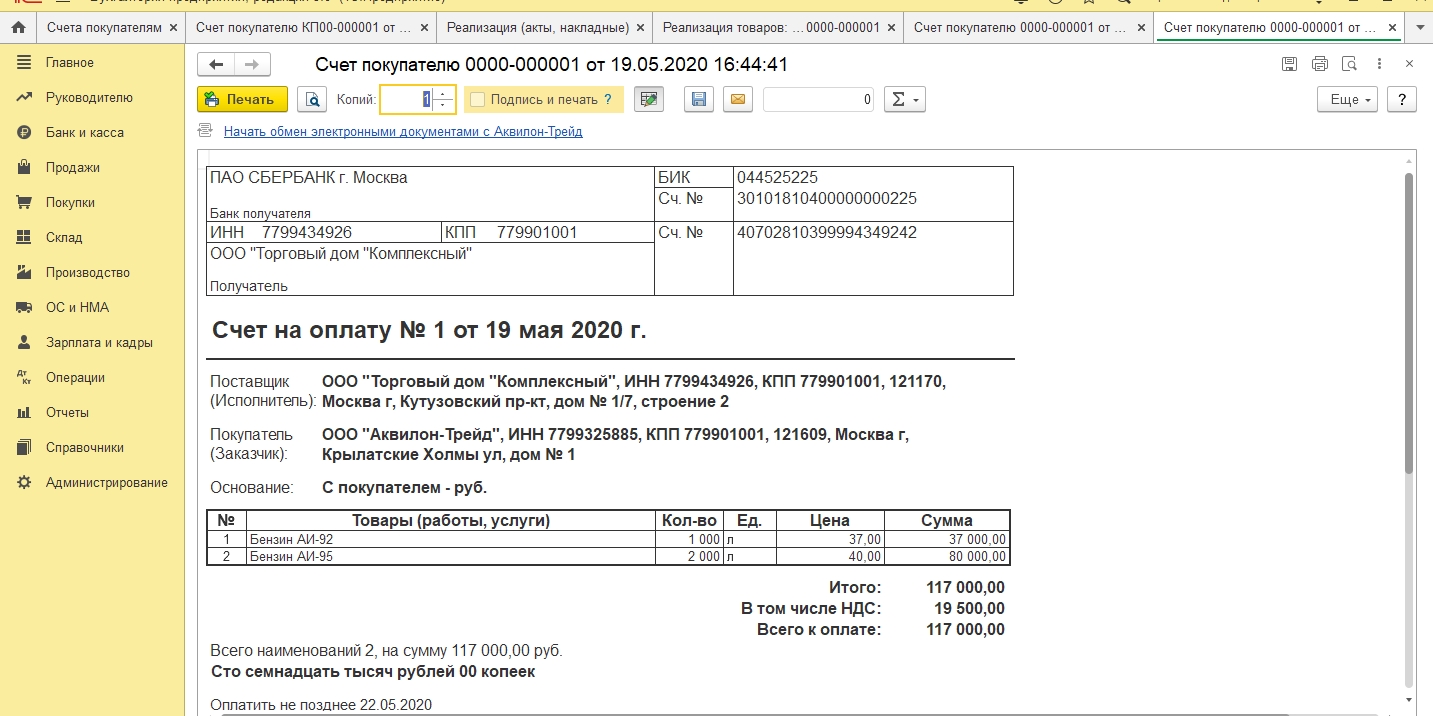This screenshot has height=716, width=1433.
Task: Navigate back with the left arrow
Action: tap(216, 65)
